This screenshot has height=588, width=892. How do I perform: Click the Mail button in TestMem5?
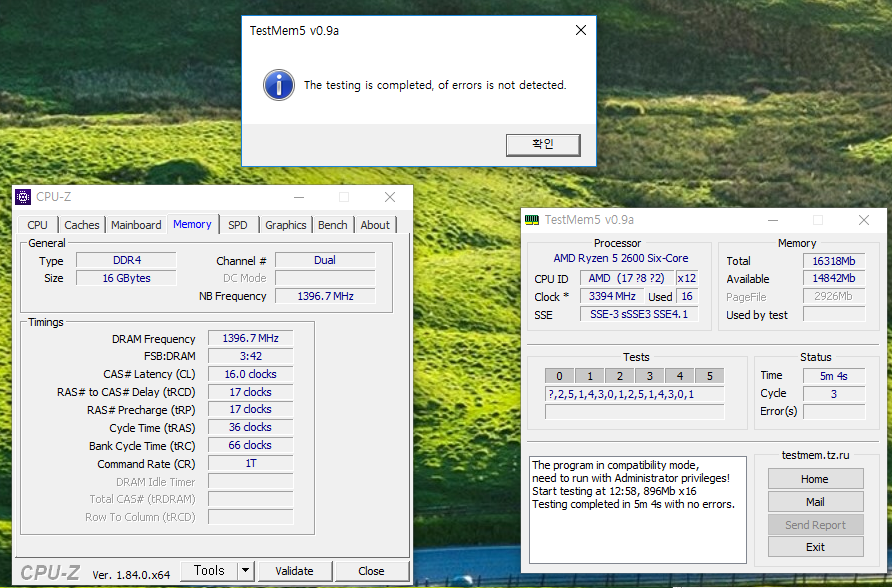click(x=815, y=502)
